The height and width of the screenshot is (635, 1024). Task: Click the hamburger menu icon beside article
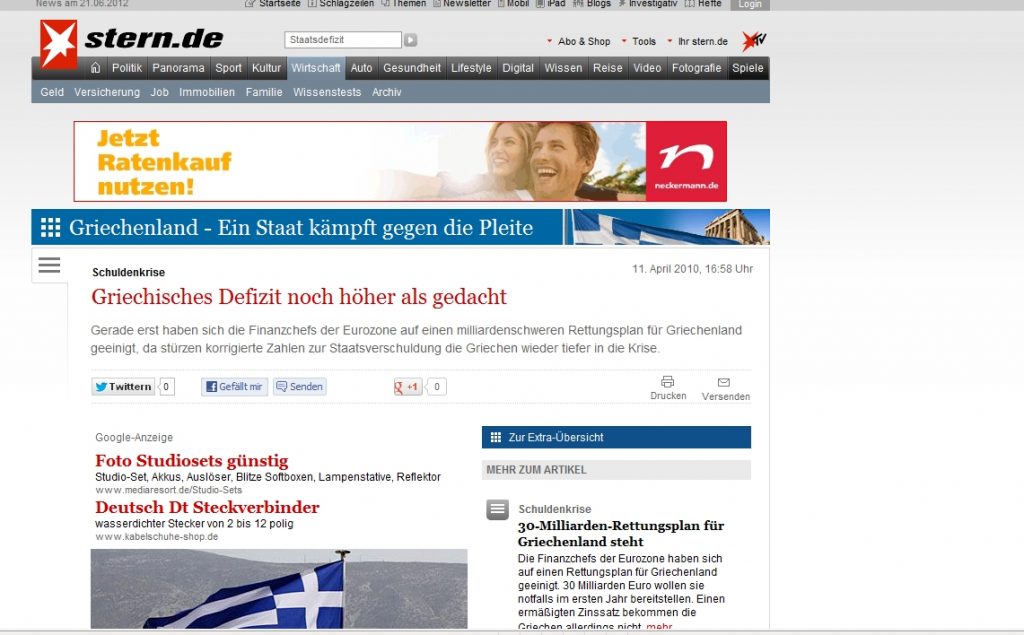(49, 265)
